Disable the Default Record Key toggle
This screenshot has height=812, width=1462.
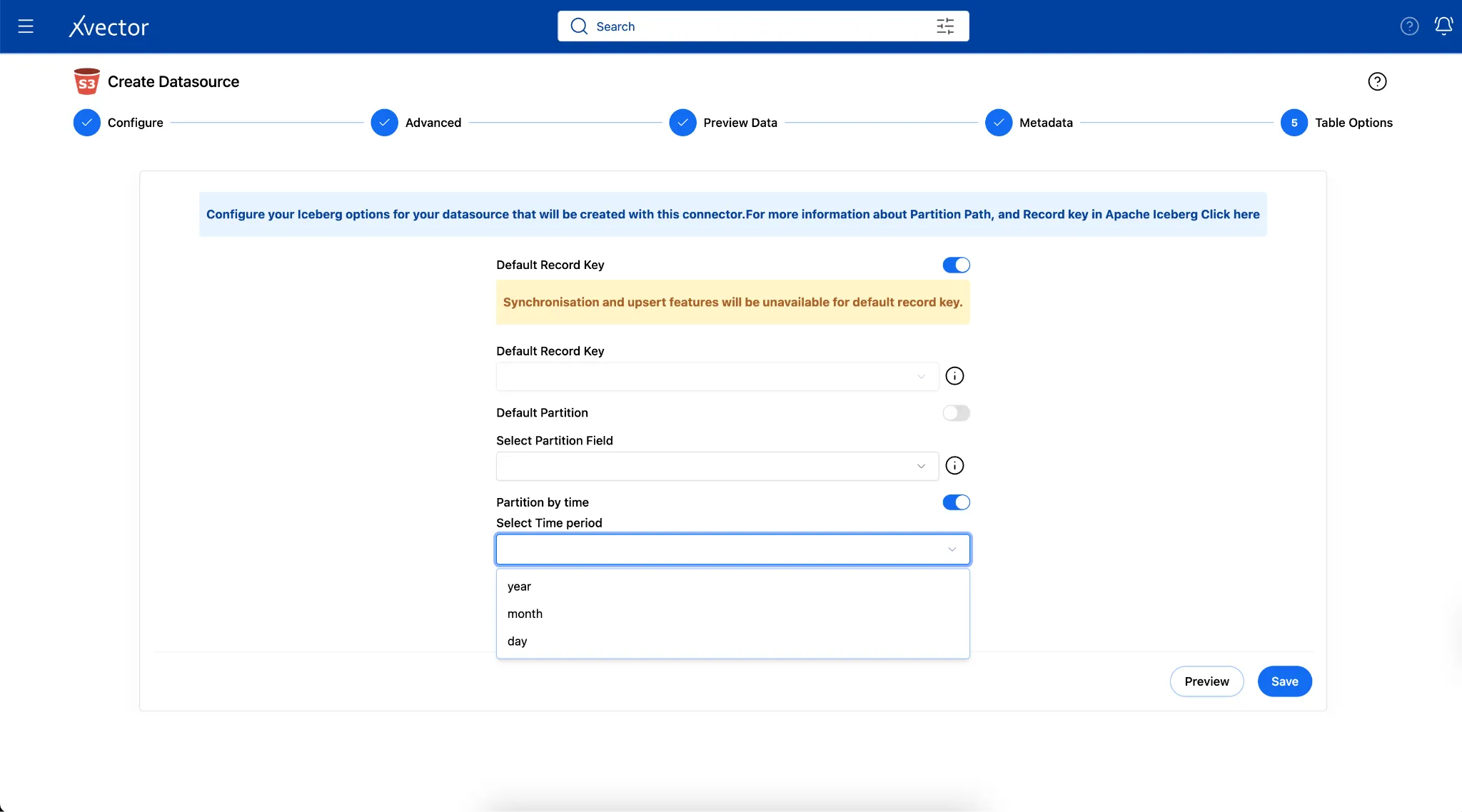tap(956, 265)
